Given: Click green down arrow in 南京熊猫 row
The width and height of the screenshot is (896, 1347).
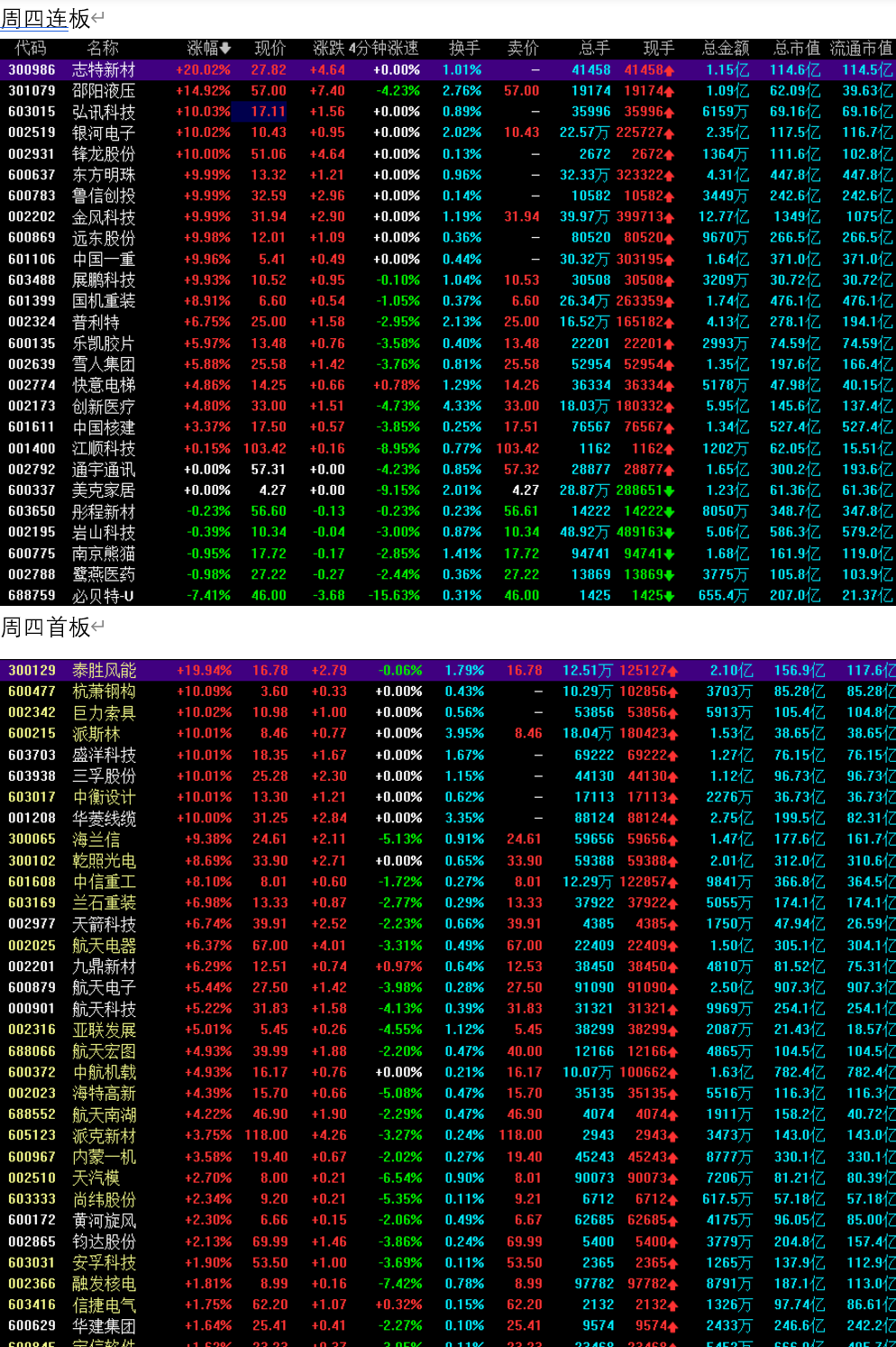Looking at the screenshot, I should 670,554.
